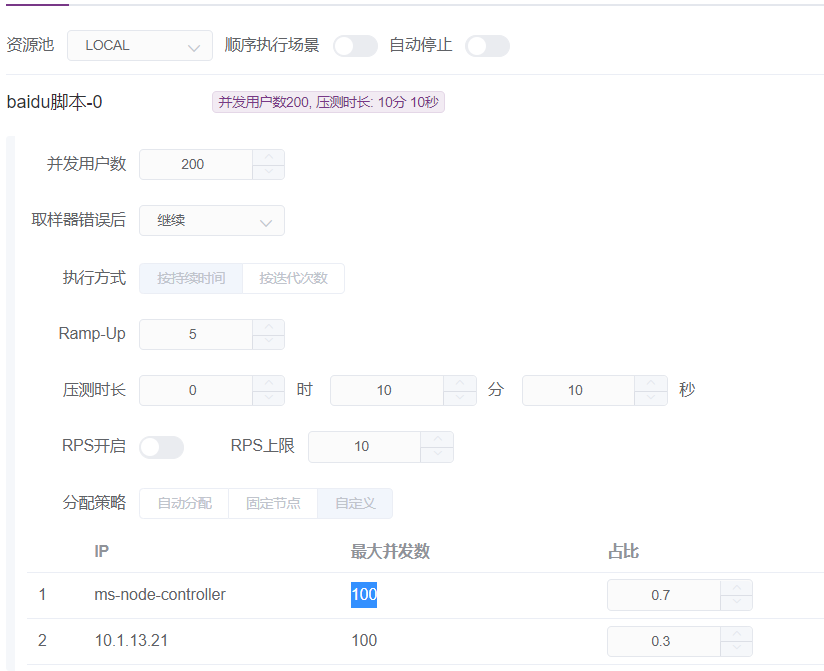The width and height of the screenshot is (824, 671).
Task: Choose 自动分配 allocation strategy
Action: (184, 503)
